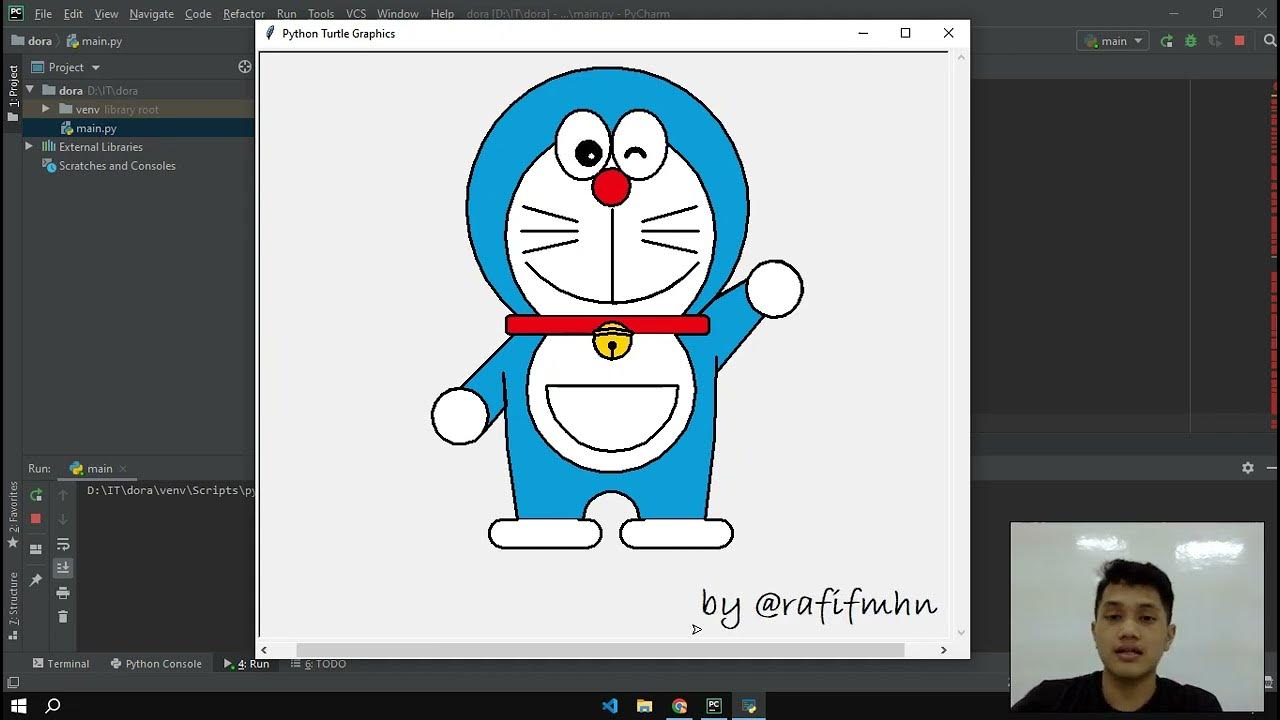Viewport: 1280px width, 720px height.
Task: Open the File menu
Action: click(x=43, y=14)
